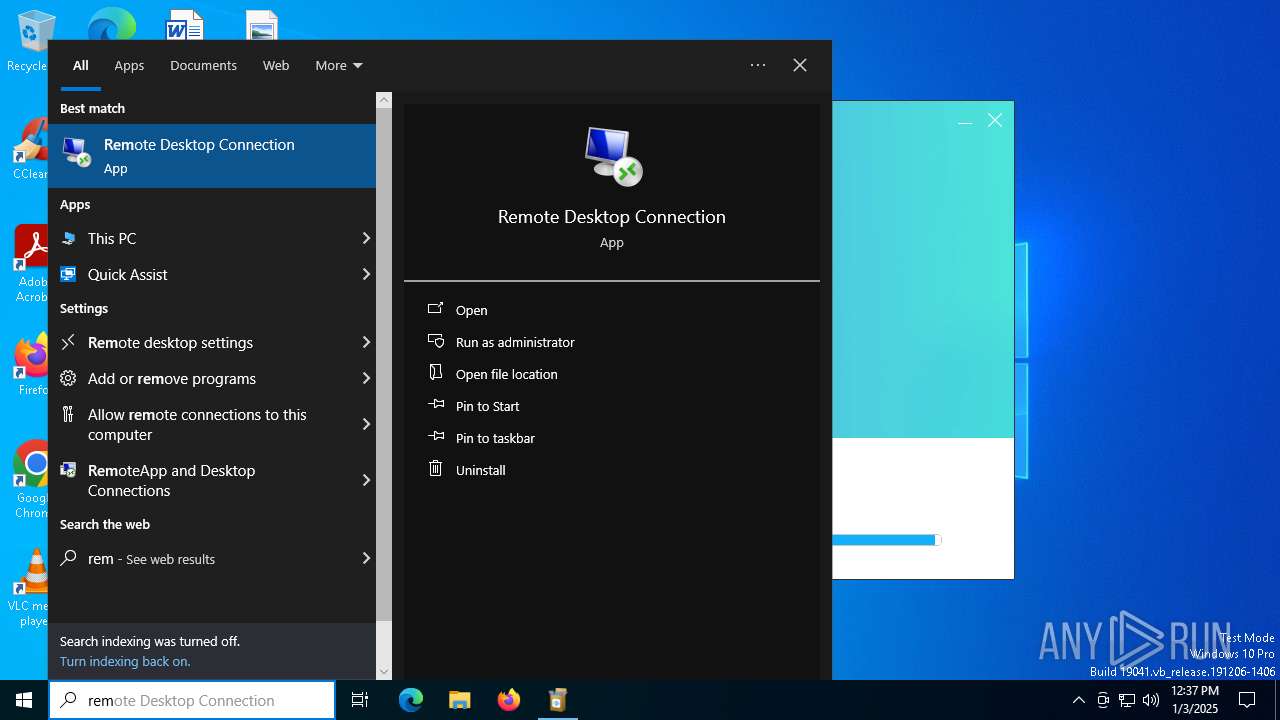This screenshot has width=1280, height=720.
Task: Click the trash icon for Uninstall
Action: [x=436, y=468]
